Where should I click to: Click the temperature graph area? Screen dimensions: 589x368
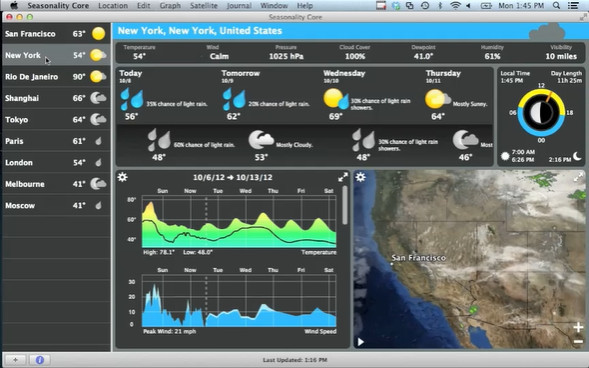tap(239, 222)
